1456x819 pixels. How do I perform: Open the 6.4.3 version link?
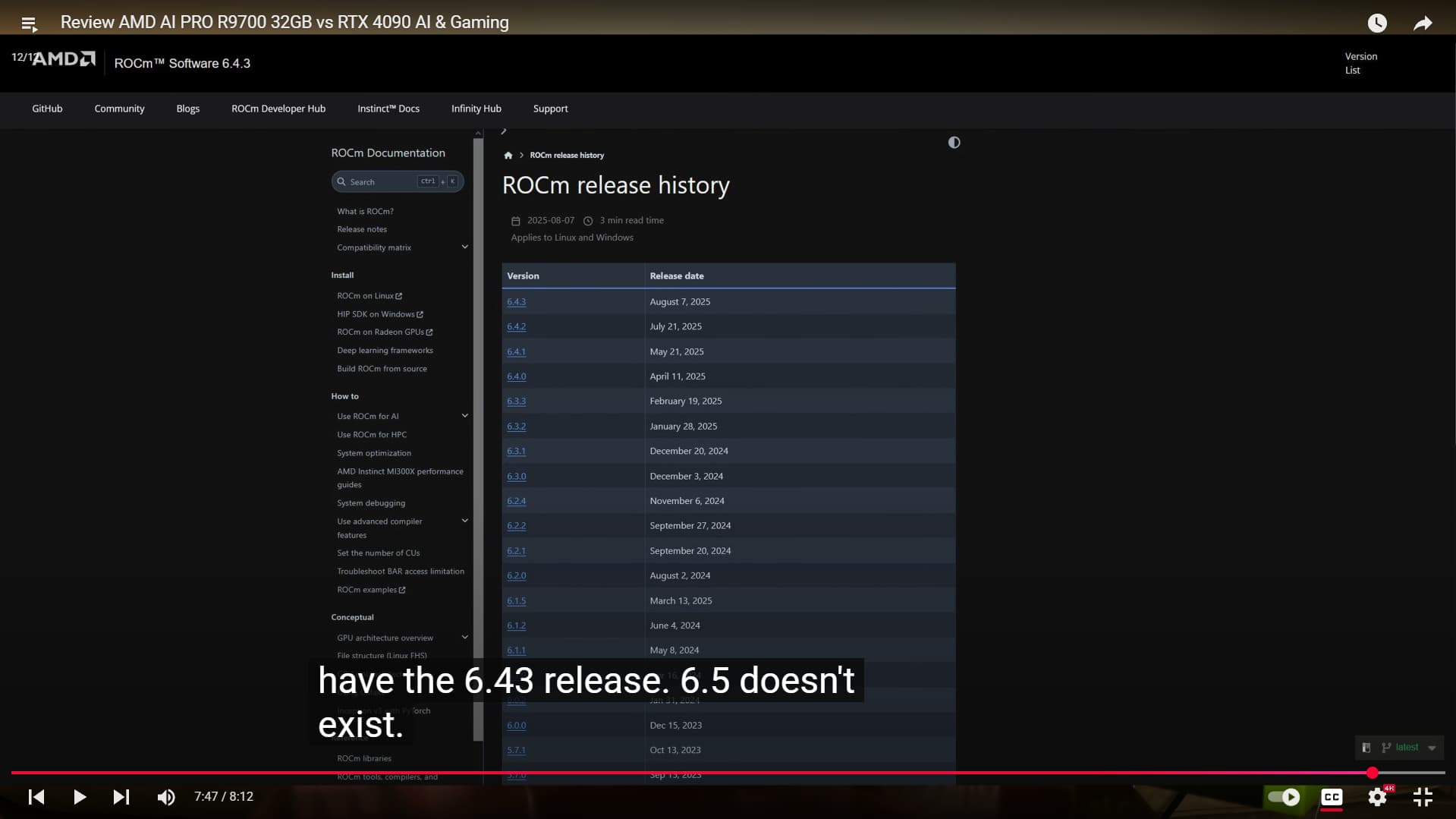coord(516,301)
